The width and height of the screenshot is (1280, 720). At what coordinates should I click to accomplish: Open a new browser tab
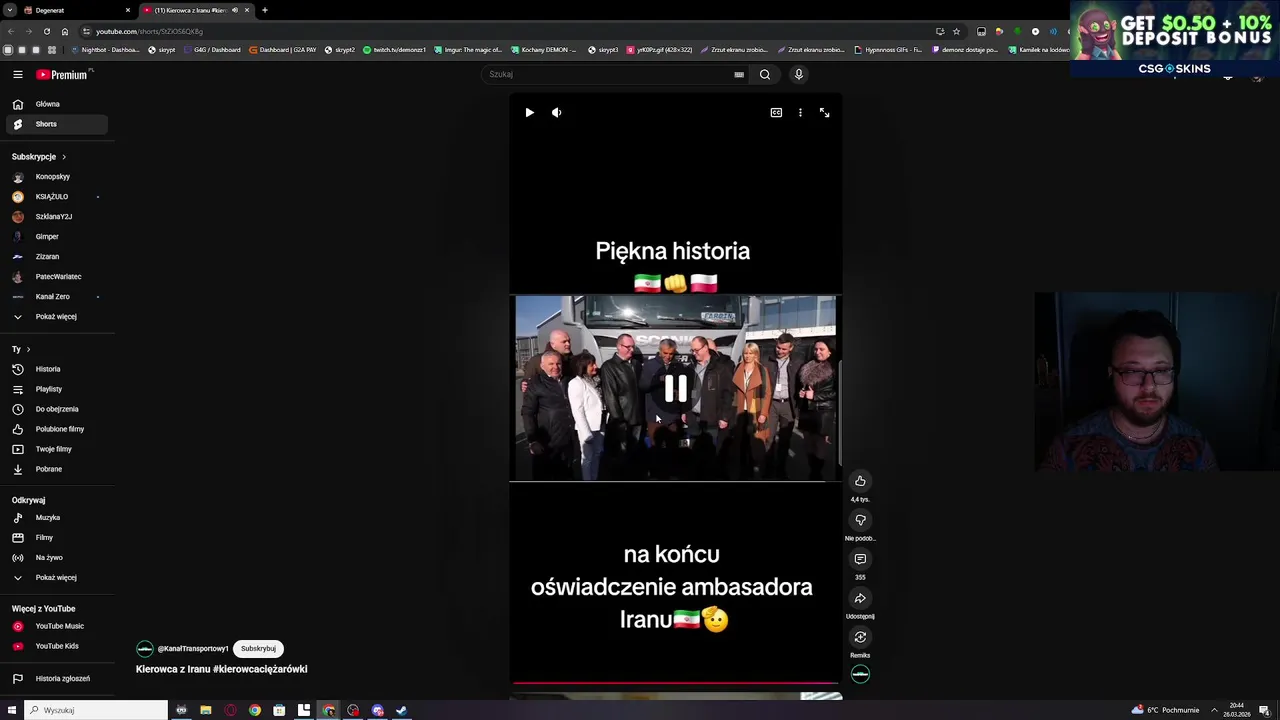265,10
